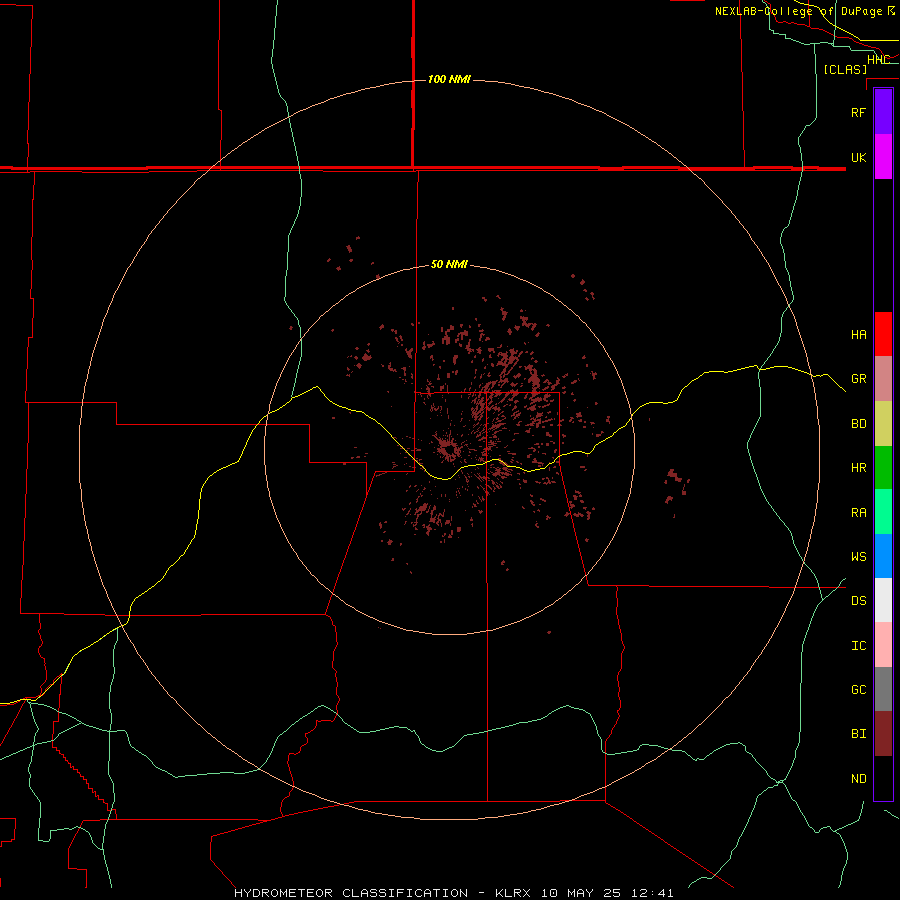The height and width of the screenshot is (900, 900).
Task: Click the HYDROMETEOR CLASSIFICATION title text
Action: [351, 893]
